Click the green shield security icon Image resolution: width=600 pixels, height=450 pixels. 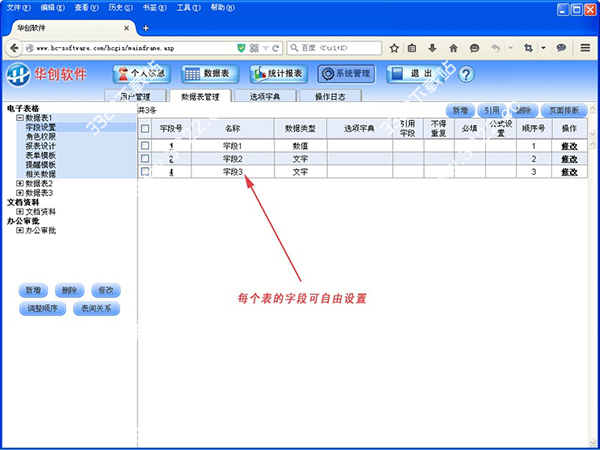pos(241,48)
